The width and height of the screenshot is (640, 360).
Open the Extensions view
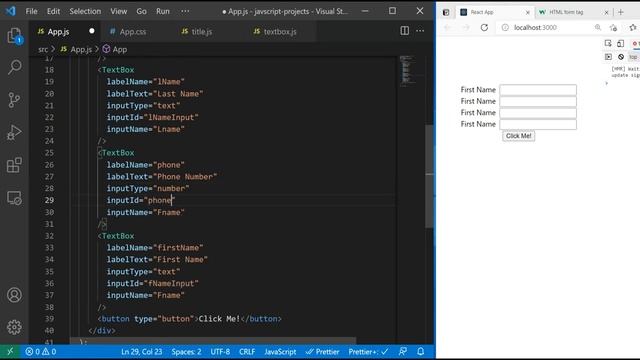point(14,165)
